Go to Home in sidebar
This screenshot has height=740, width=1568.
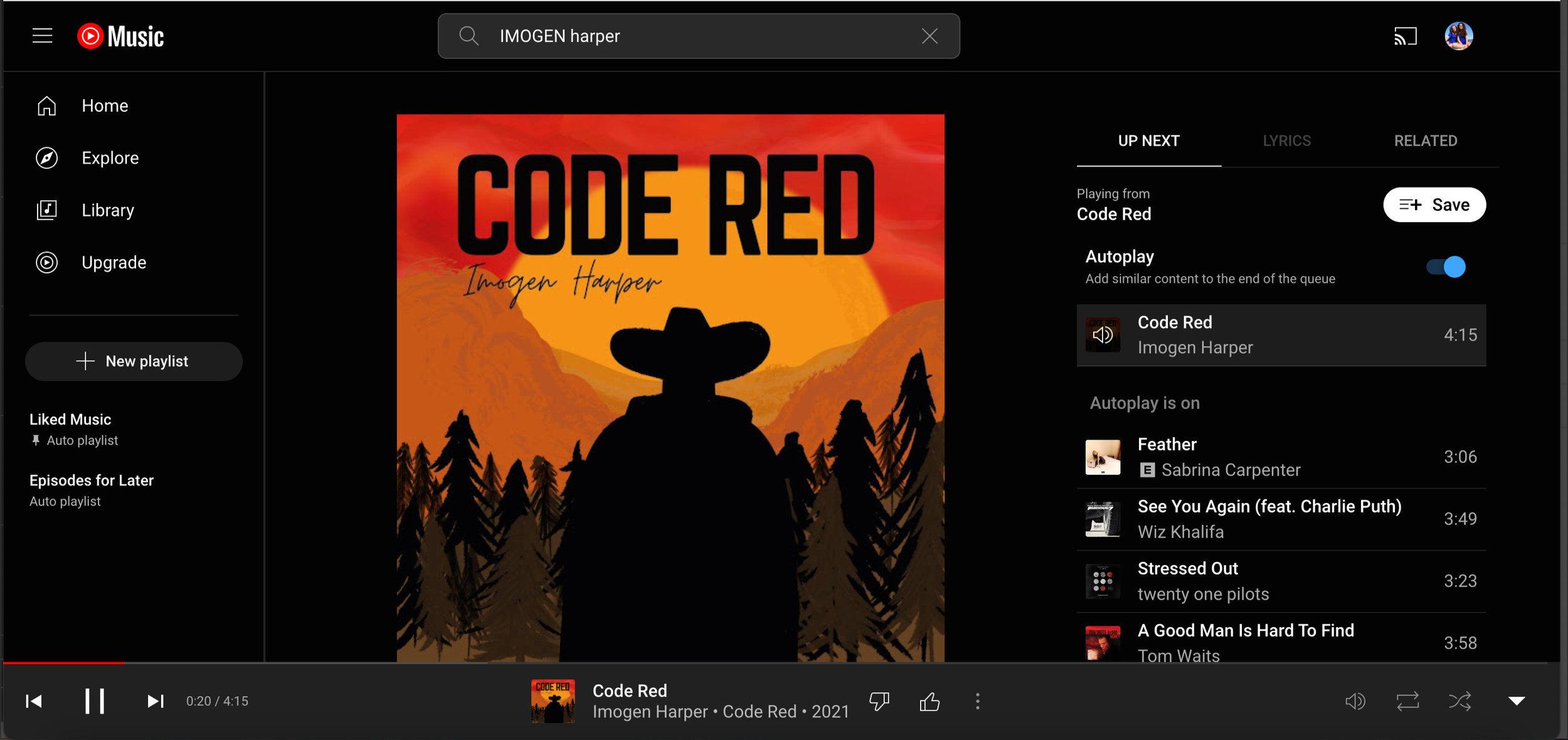(x=134, y=105)
